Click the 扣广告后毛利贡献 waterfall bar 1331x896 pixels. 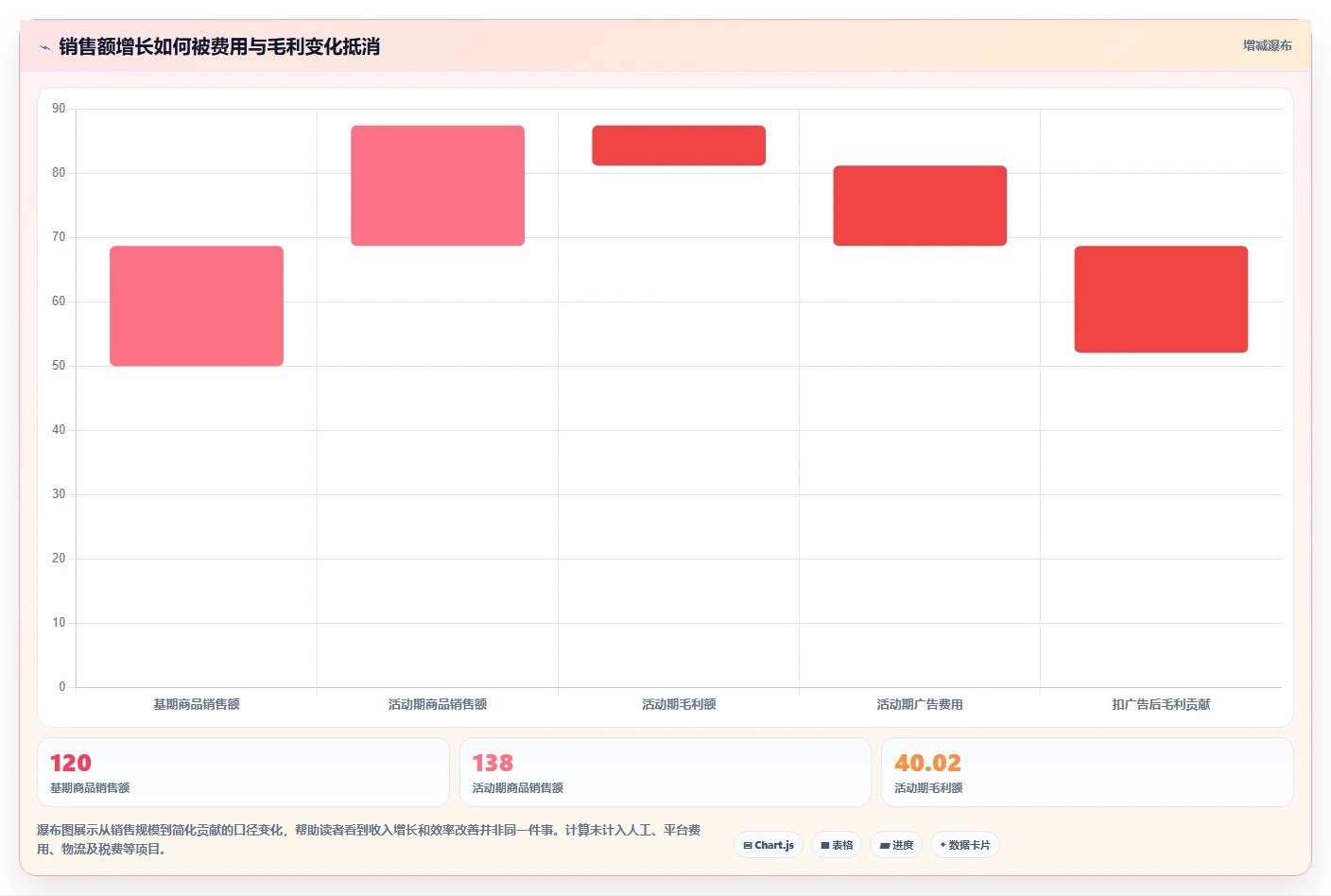coord(1161,300)
